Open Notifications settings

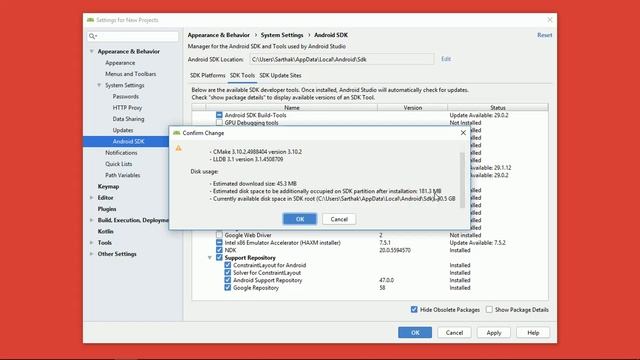click(121, 153)
